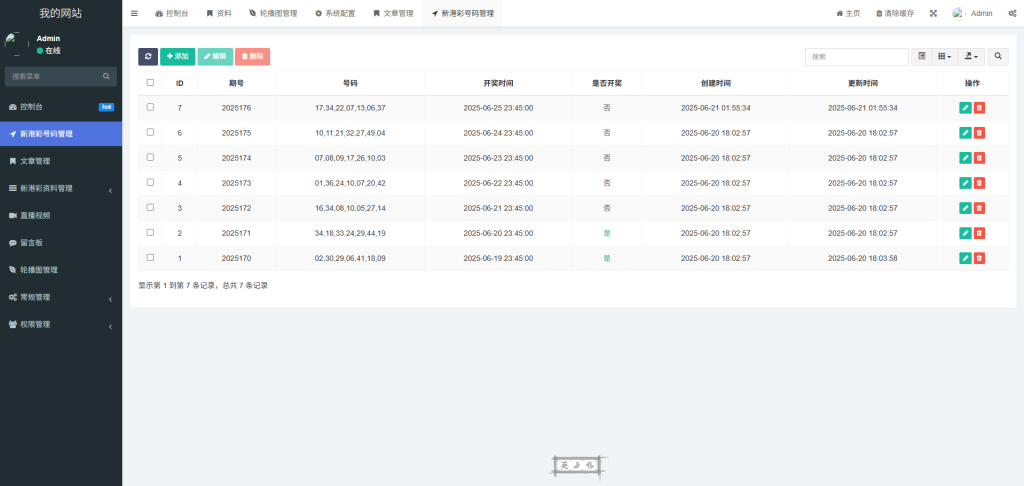Open the columns grid dropdown

click(944, 57)
